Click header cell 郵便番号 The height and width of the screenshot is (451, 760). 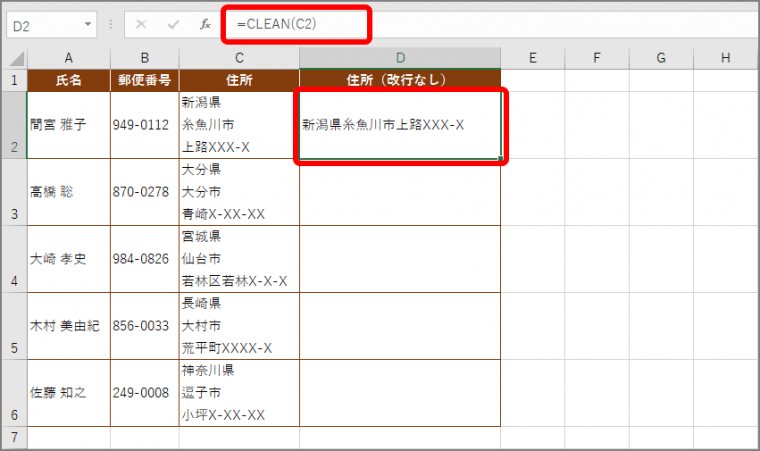pos(144,80)
